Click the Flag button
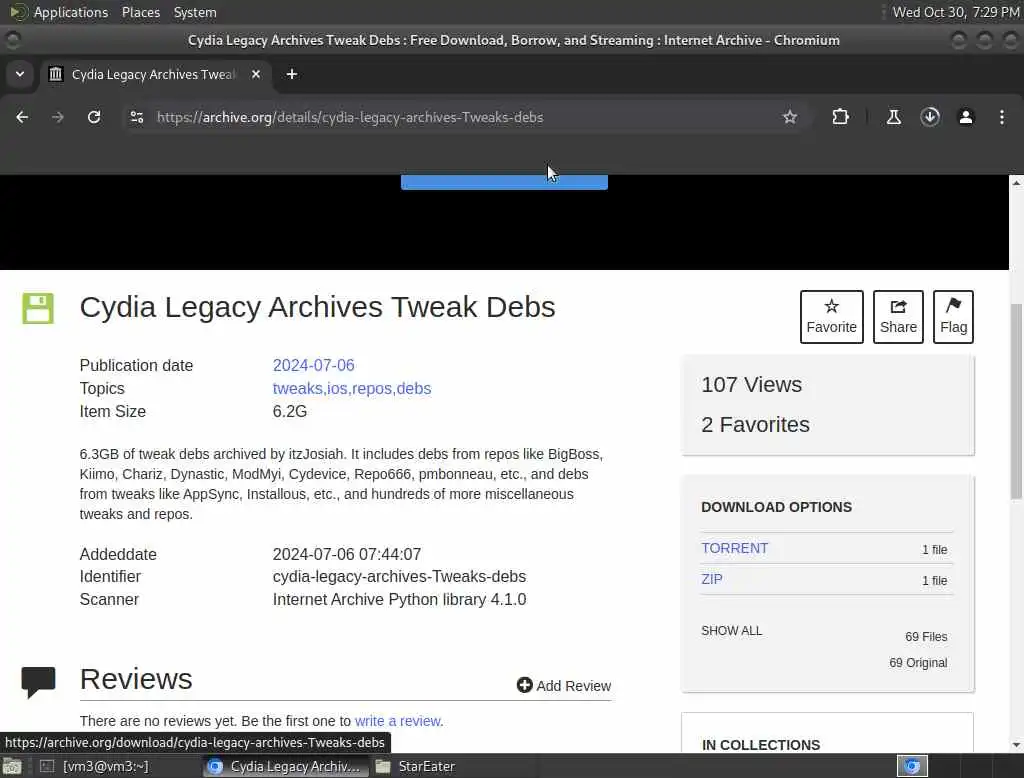This screenshot has width=1024, height=778. pyautogui.click(x=953, y=317)
